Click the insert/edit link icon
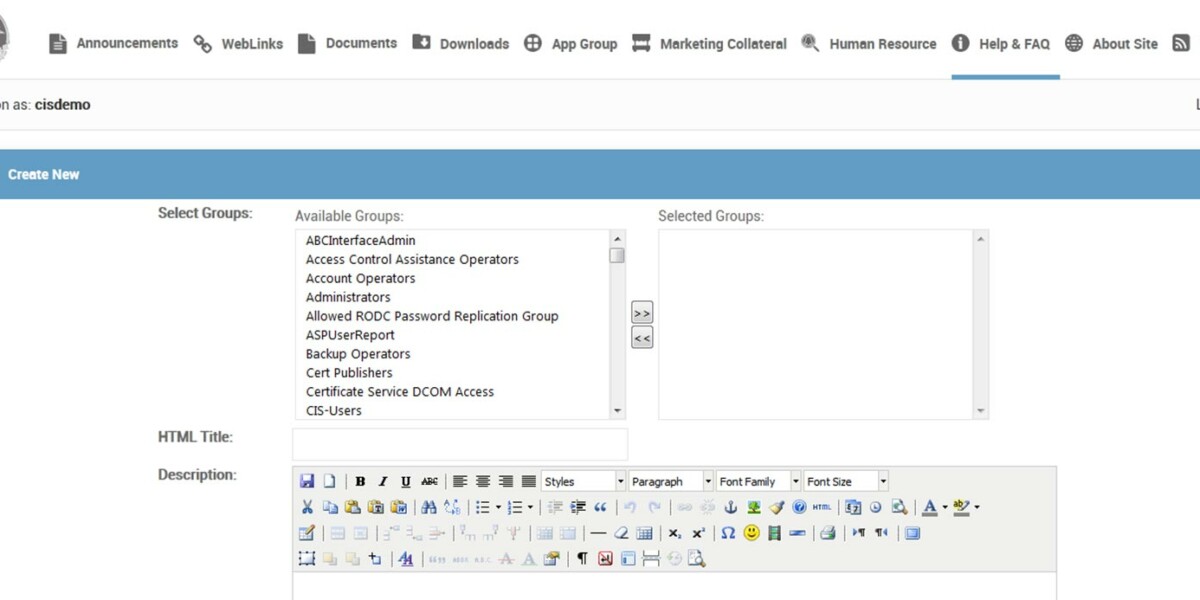 pyautogui.click(x=685, y=507)
